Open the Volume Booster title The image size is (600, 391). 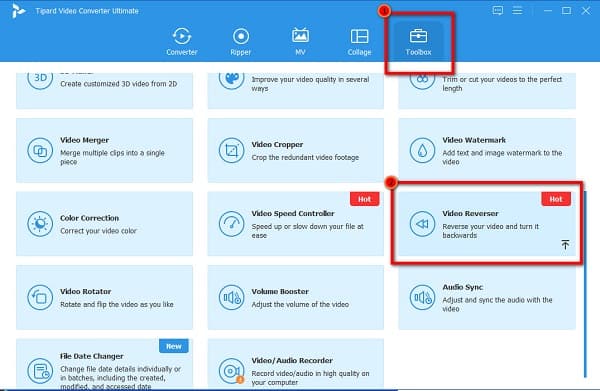pos(280,292)
